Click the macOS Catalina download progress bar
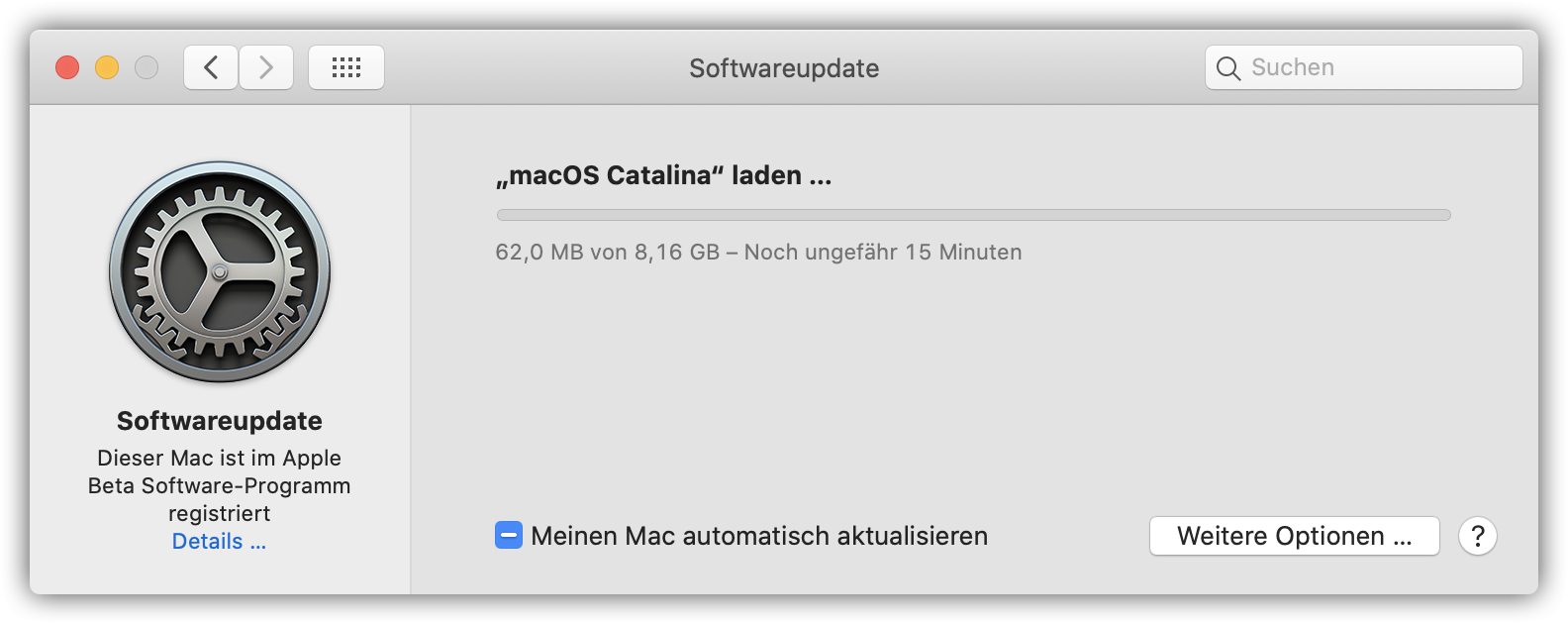Screen dimensions: 1568x624 click(973, 215)
